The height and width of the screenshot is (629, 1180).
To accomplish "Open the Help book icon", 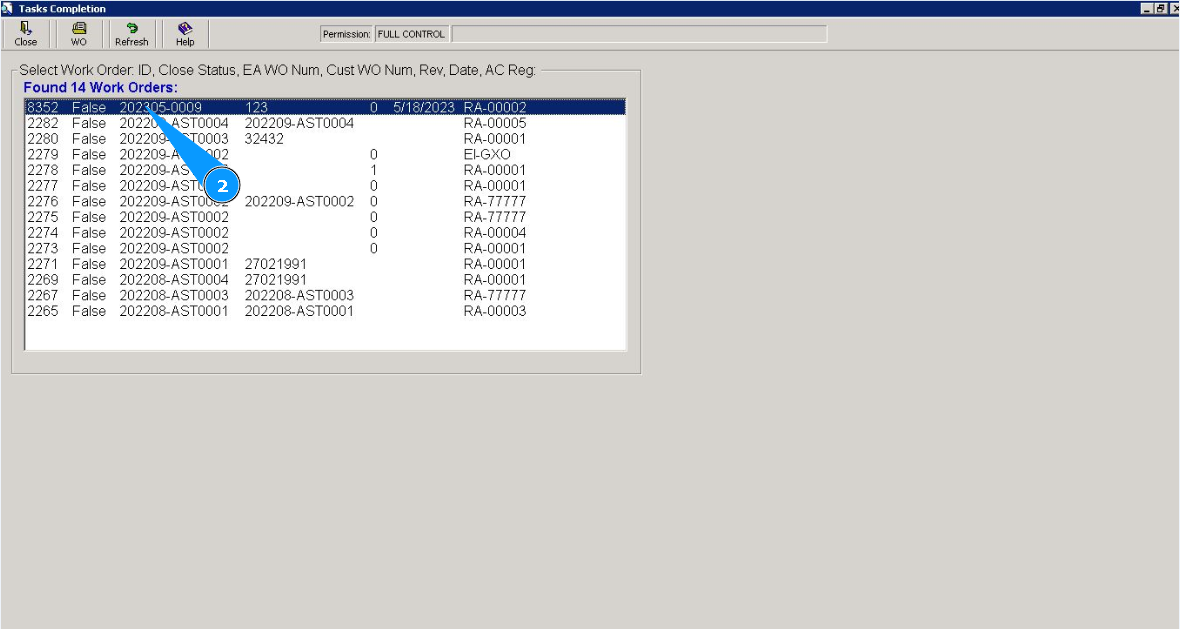I will tap(185, 34).
